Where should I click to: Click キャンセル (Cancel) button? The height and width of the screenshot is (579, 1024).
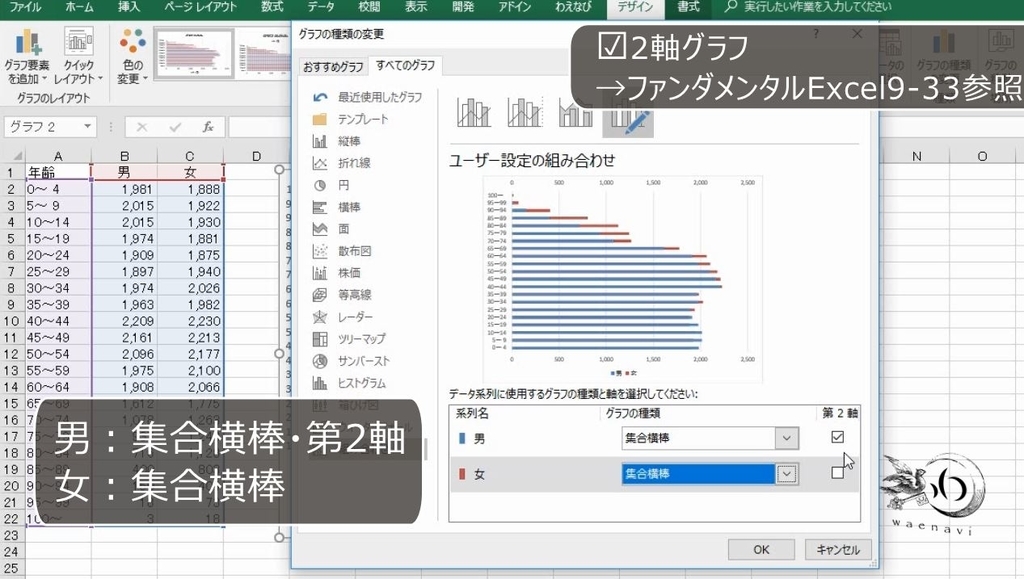click(838, 550)
